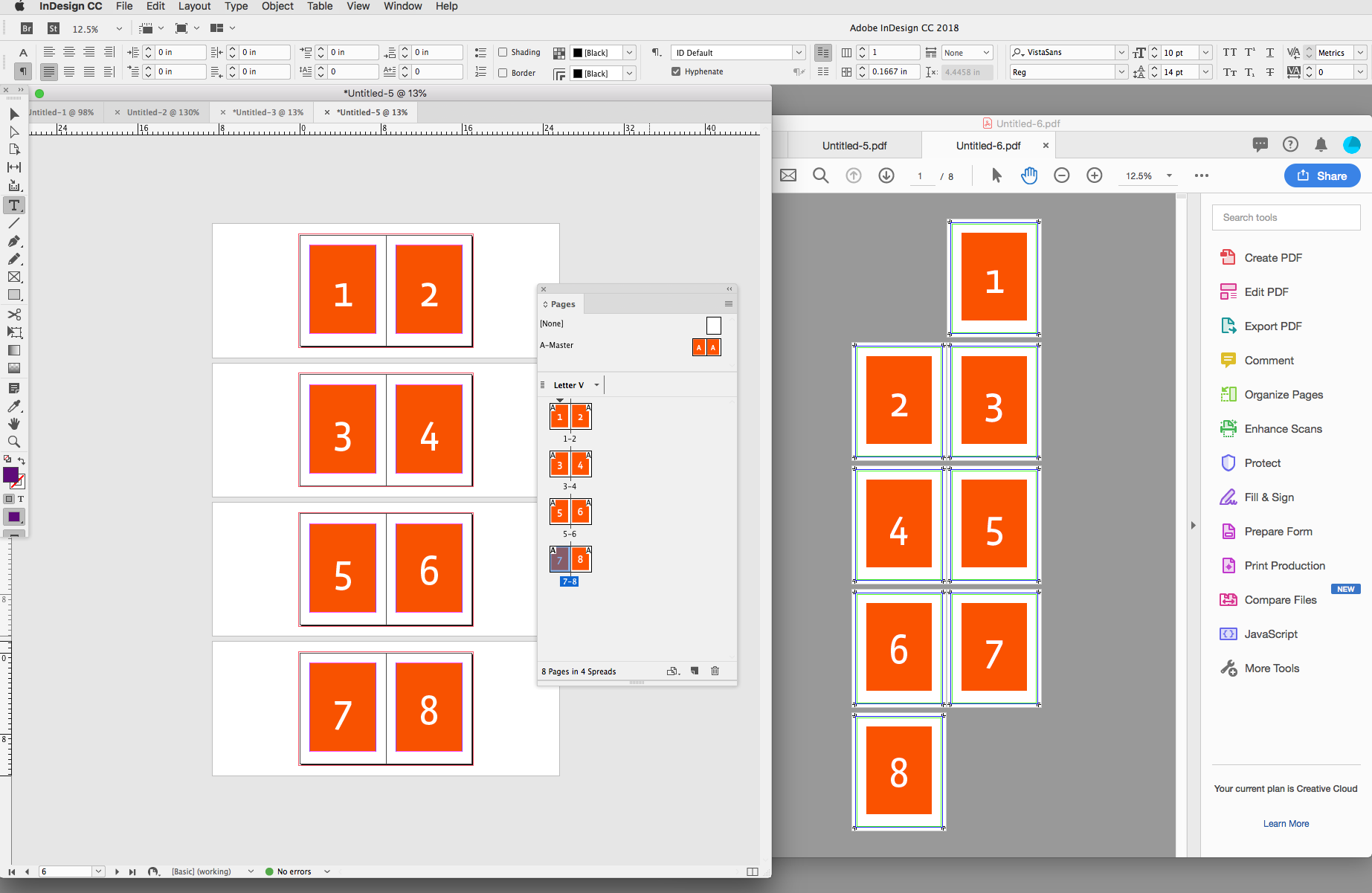Open the Letter V page size dropdown

tap(596, 385)
